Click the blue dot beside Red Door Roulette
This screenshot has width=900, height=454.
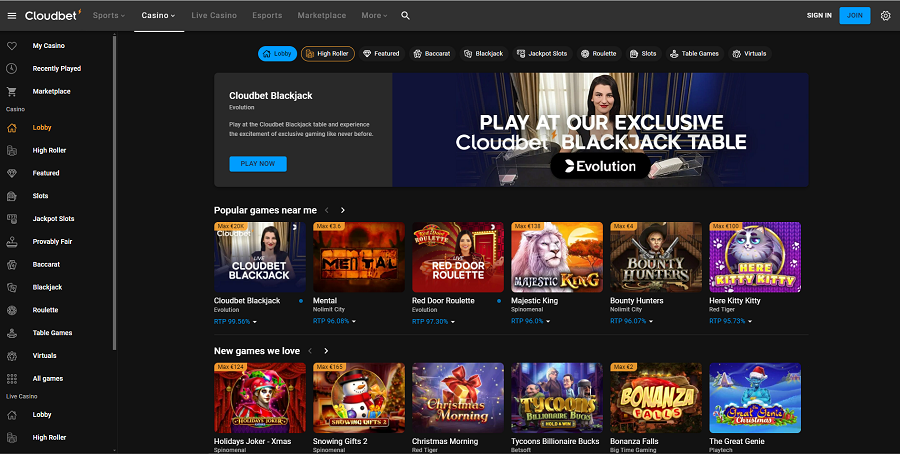click(x=499, y=301)
